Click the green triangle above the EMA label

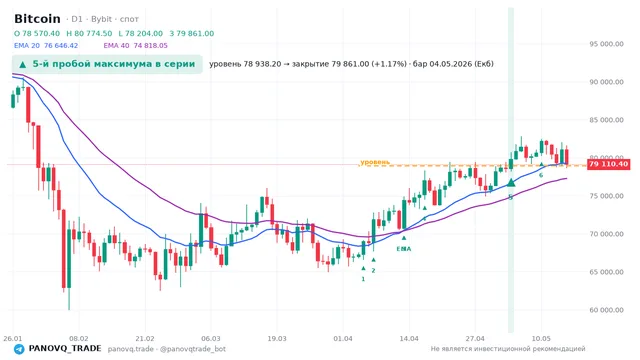[404, 238]
